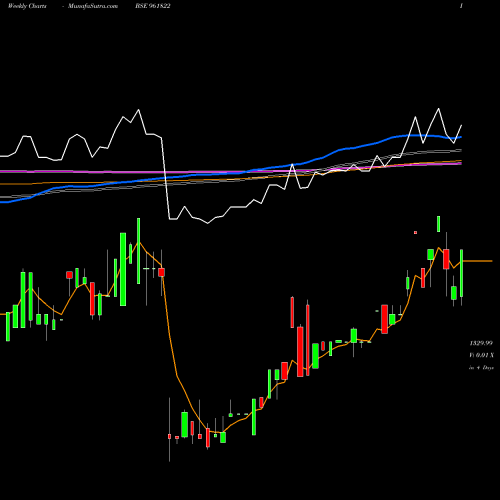
Task: Click the 'Weekly Charts' title text
Action: (27, 6)
